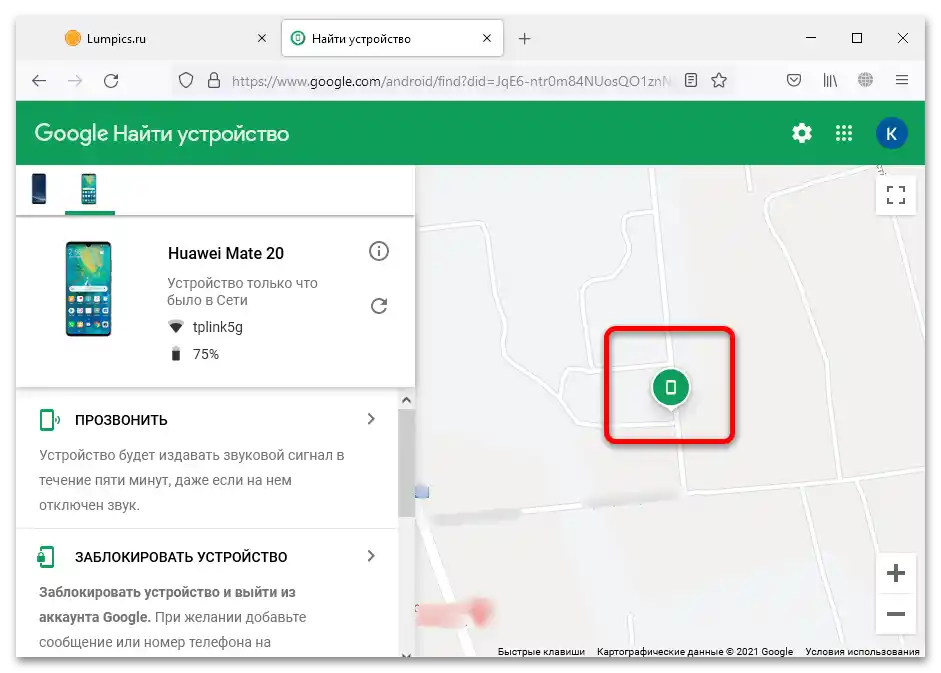Expand the ПРОЗВОНИТЬ chevron arrow
Image resolution: width=941 pixels, height=673 pixels.
point(371,419)
